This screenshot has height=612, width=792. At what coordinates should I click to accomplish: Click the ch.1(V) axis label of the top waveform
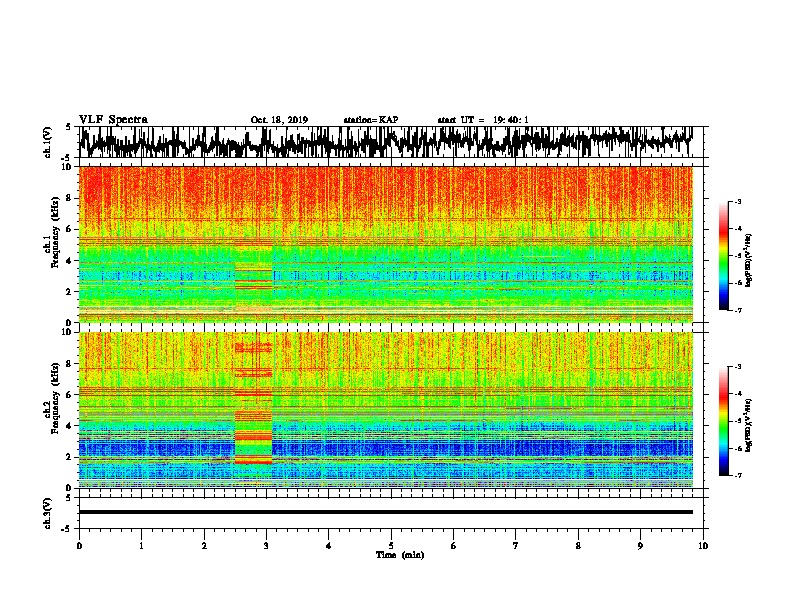[x=48, y=142]
